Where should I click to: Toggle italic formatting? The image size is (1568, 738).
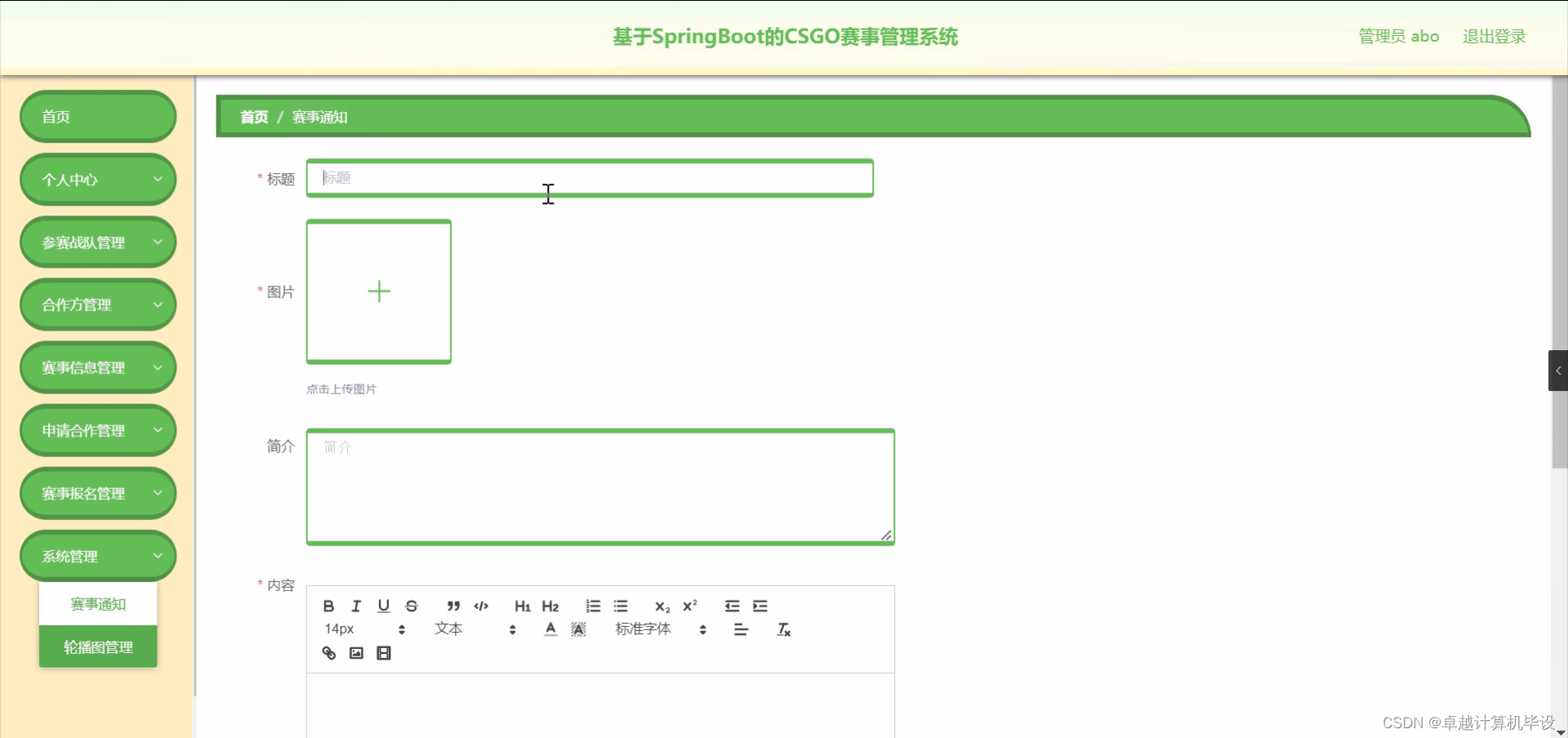click(356, 606)
